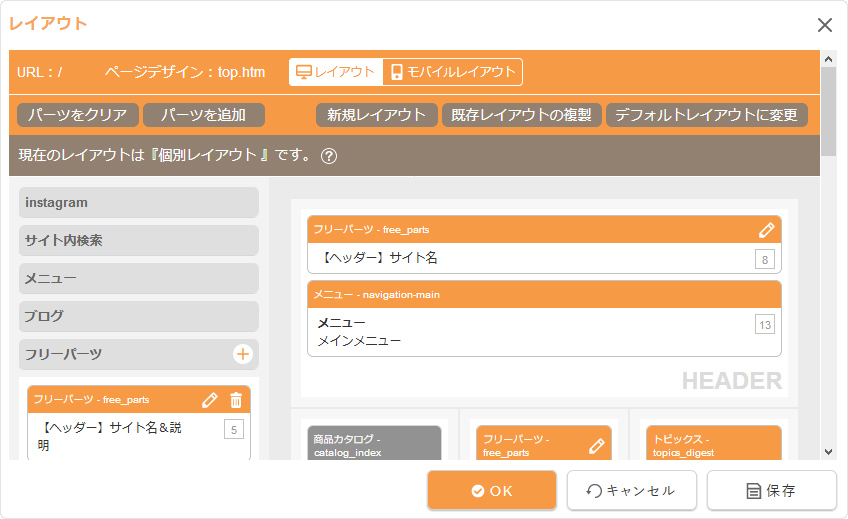
Task: Expand the サイト内検索 parts category
Action: 138,241
